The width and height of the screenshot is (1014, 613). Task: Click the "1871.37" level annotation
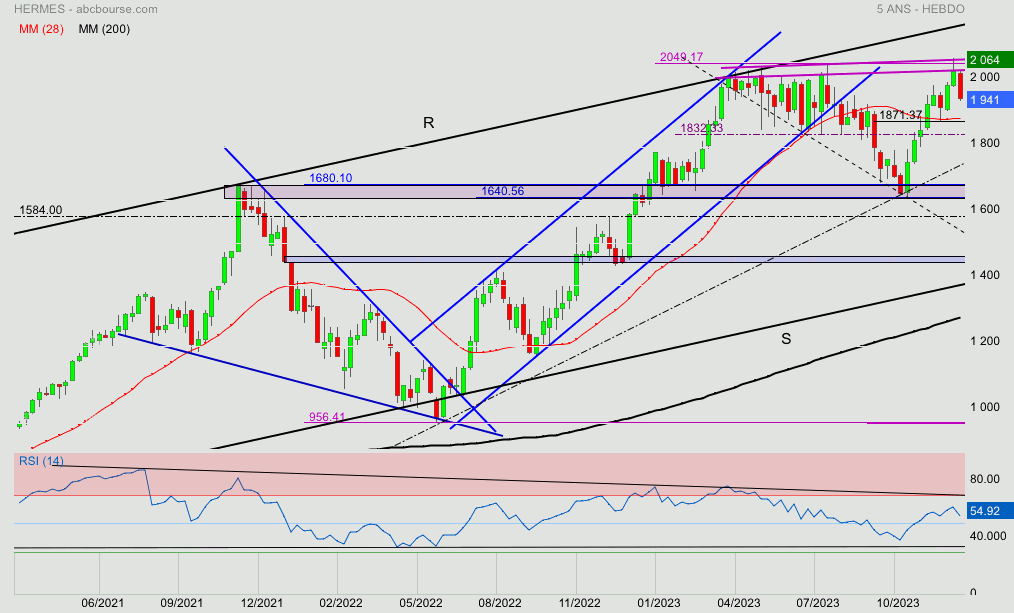pyautogui.click(x=901, y=114)
